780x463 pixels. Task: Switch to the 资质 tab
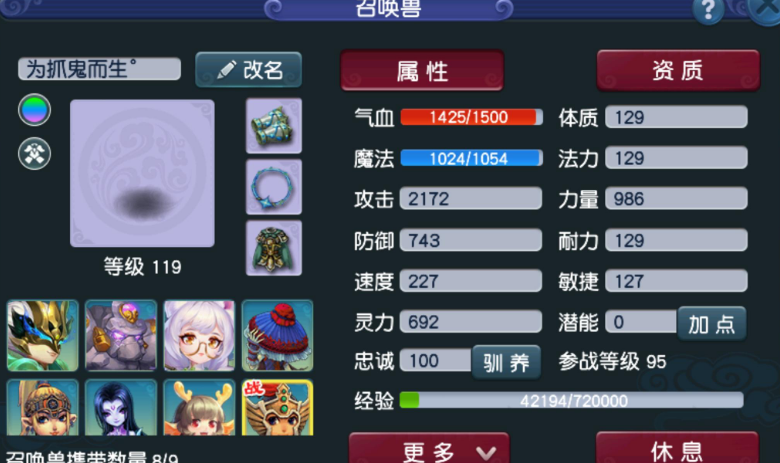tap(678, 70)
